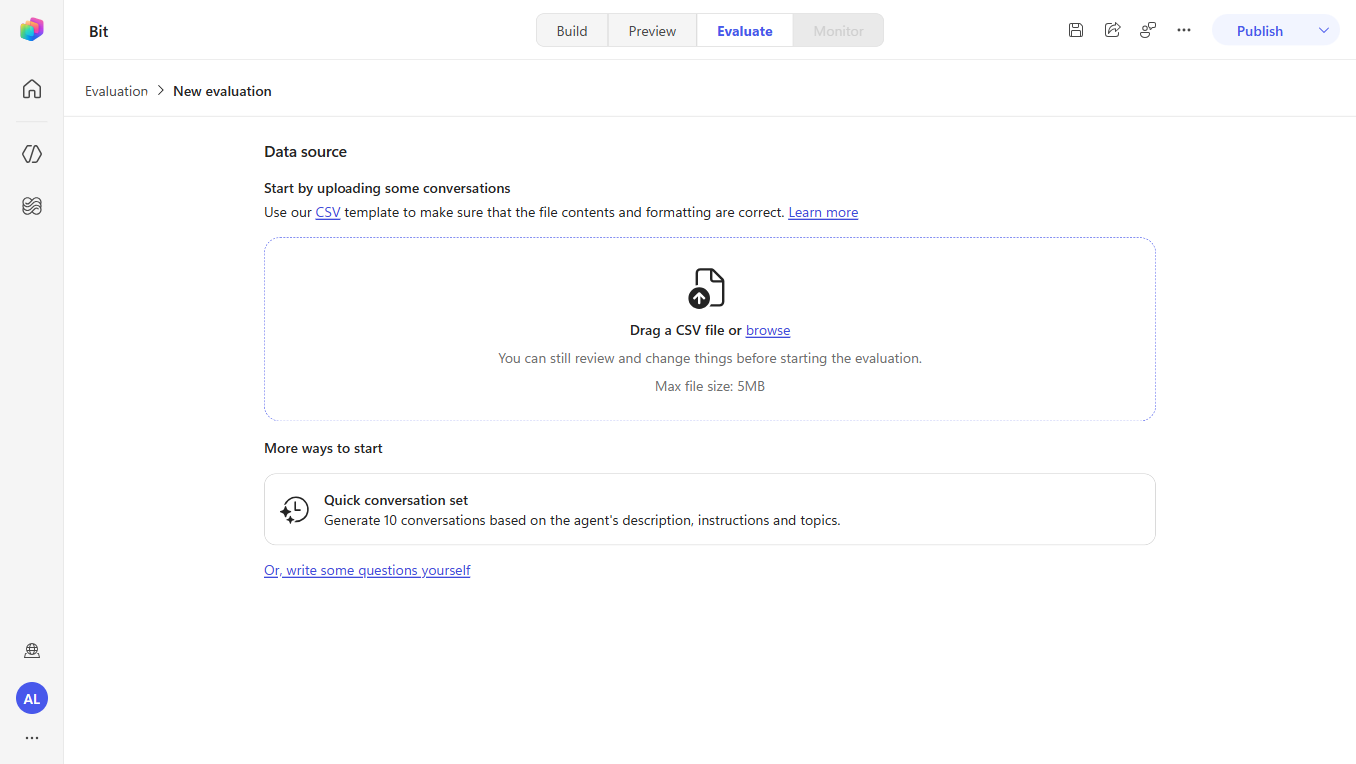Click the save icon in the top bar
Screen dimensions: 1356x764
tap(1076, 30)
